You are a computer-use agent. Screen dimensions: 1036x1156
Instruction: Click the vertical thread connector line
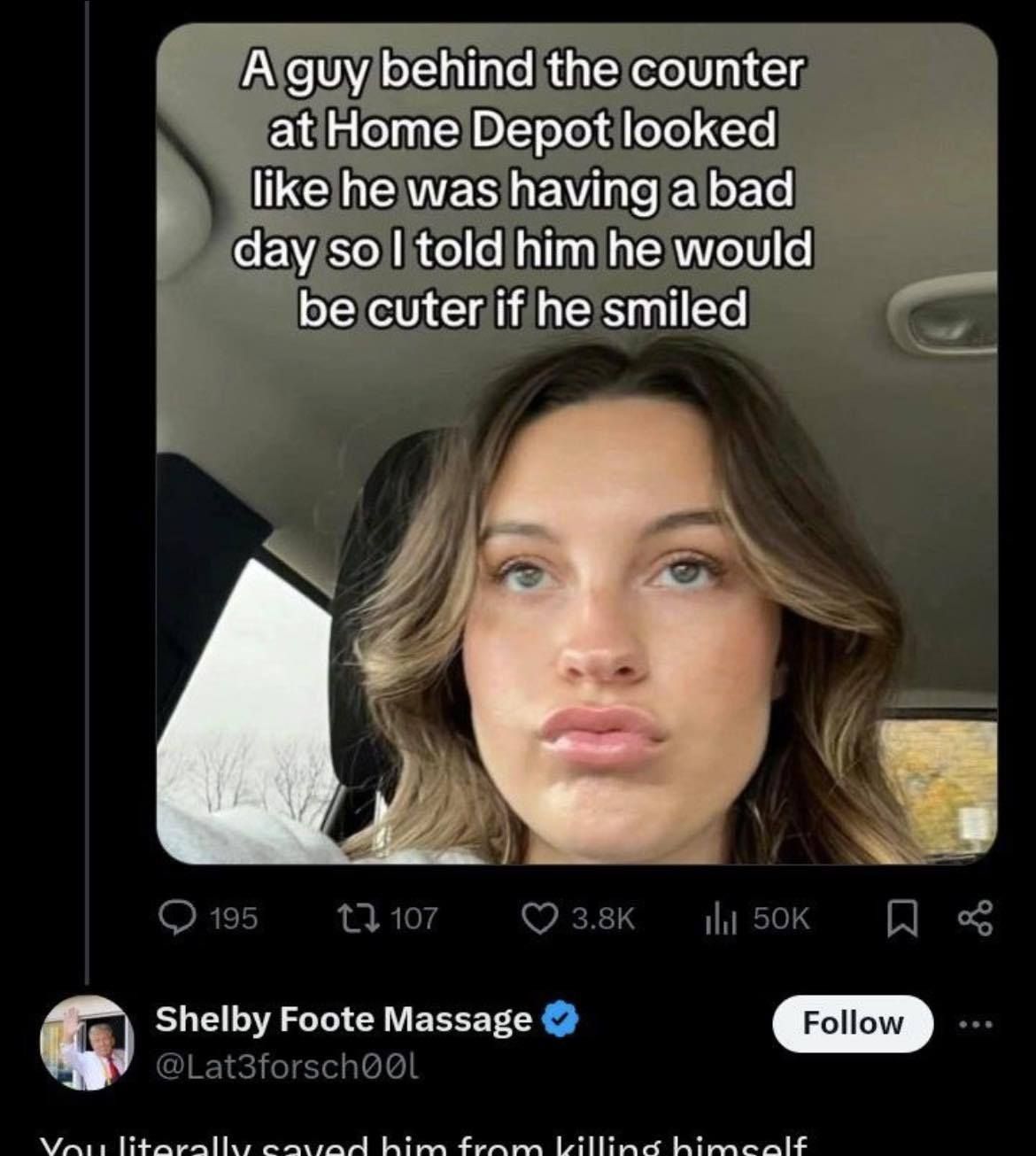tap(88, 487)
